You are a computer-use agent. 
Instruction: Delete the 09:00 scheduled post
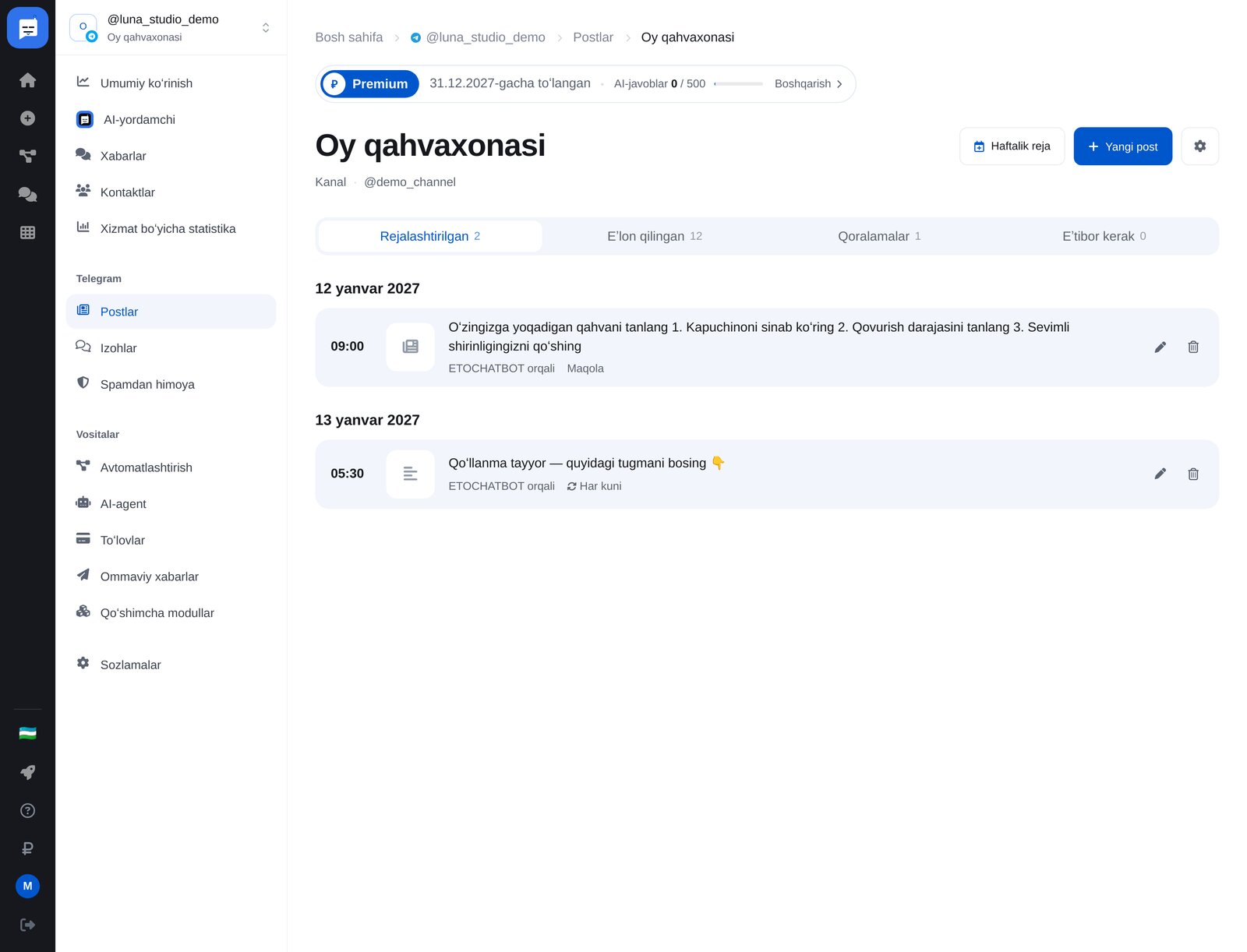1192,347
